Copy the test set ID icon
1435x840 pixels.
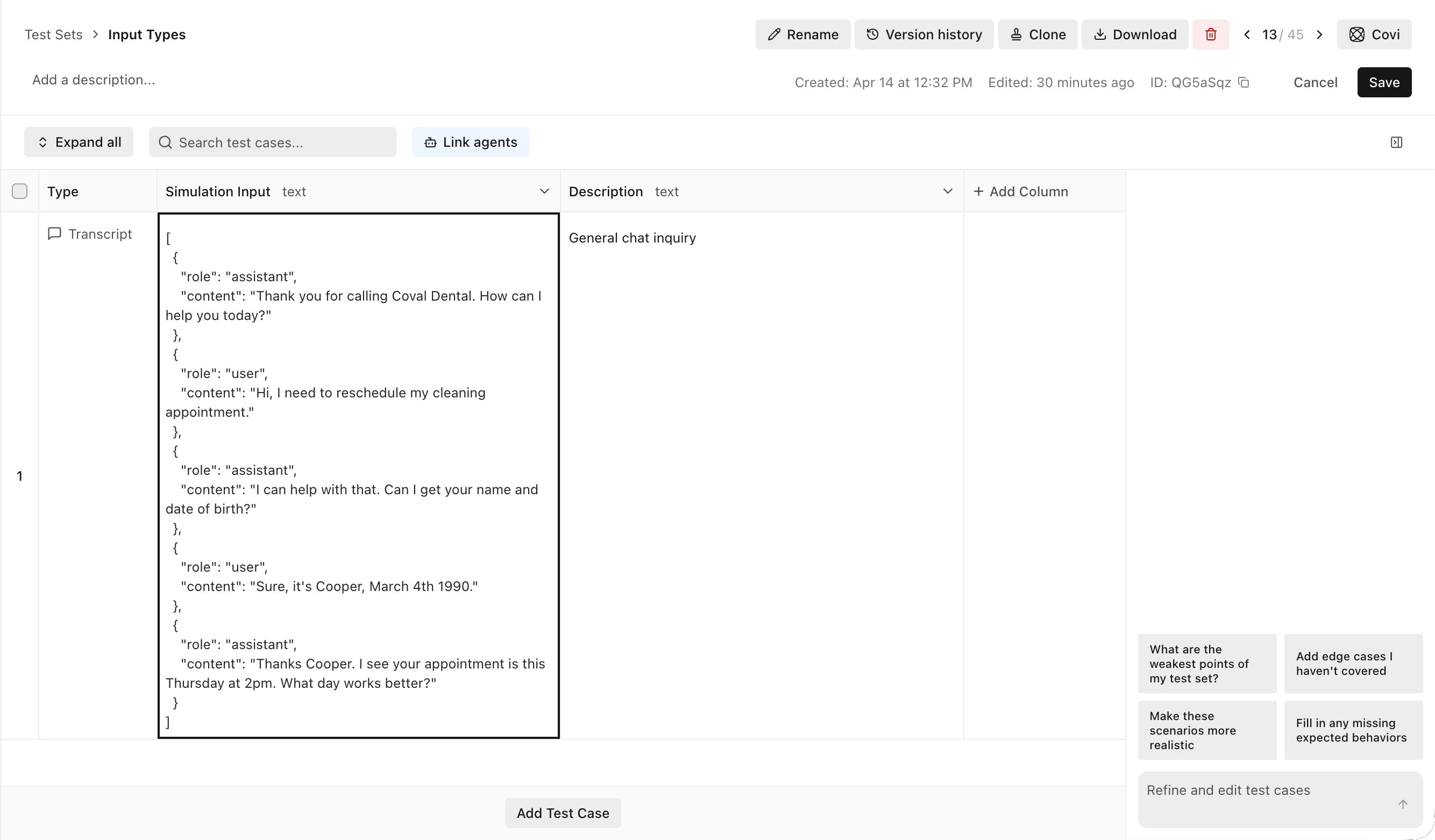pos(1244,83)
